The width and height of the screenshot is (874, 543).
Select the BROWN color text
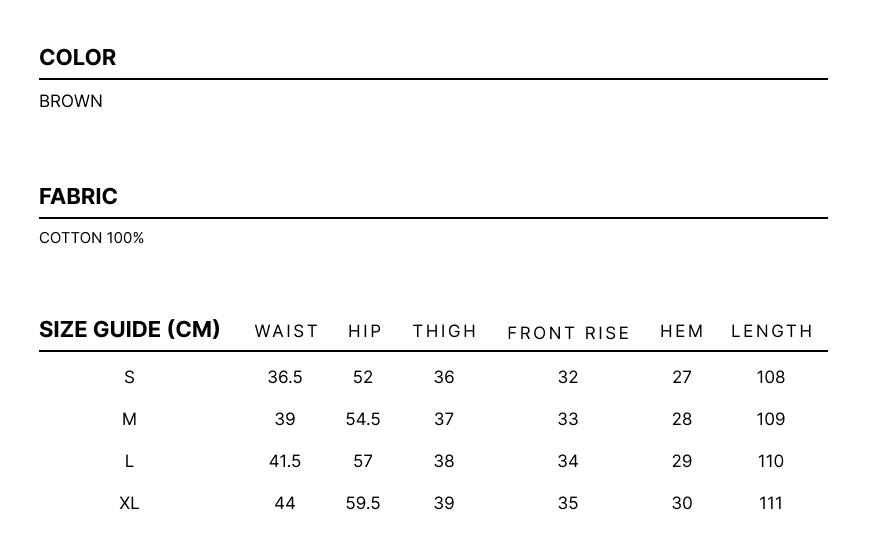(71, 101)
